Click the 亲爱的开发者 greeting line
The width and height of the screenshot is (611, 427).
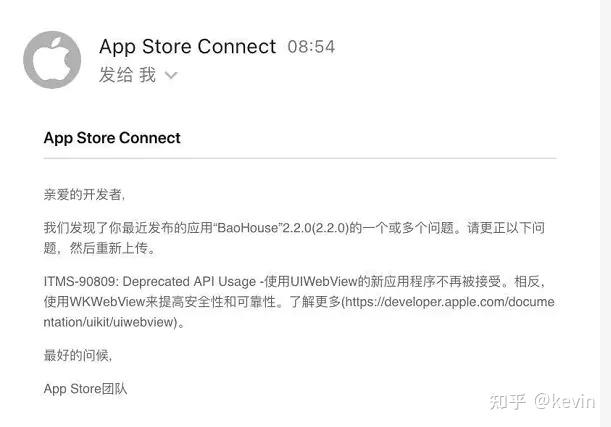pyautogui.click(x=84, y=194)
